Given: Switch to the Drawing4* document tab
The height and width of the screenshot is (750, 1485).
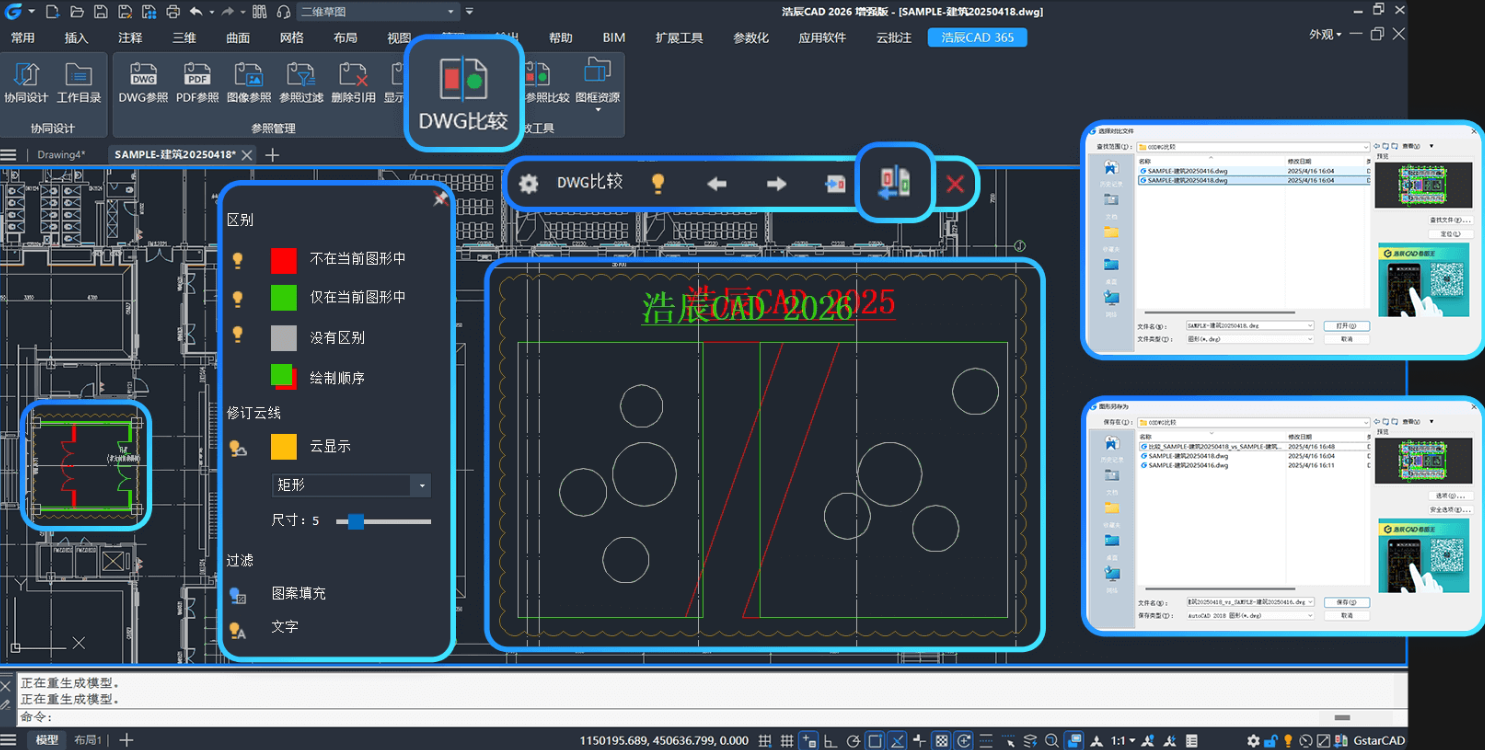Looking at the screenshot, I should coord(61,155).
